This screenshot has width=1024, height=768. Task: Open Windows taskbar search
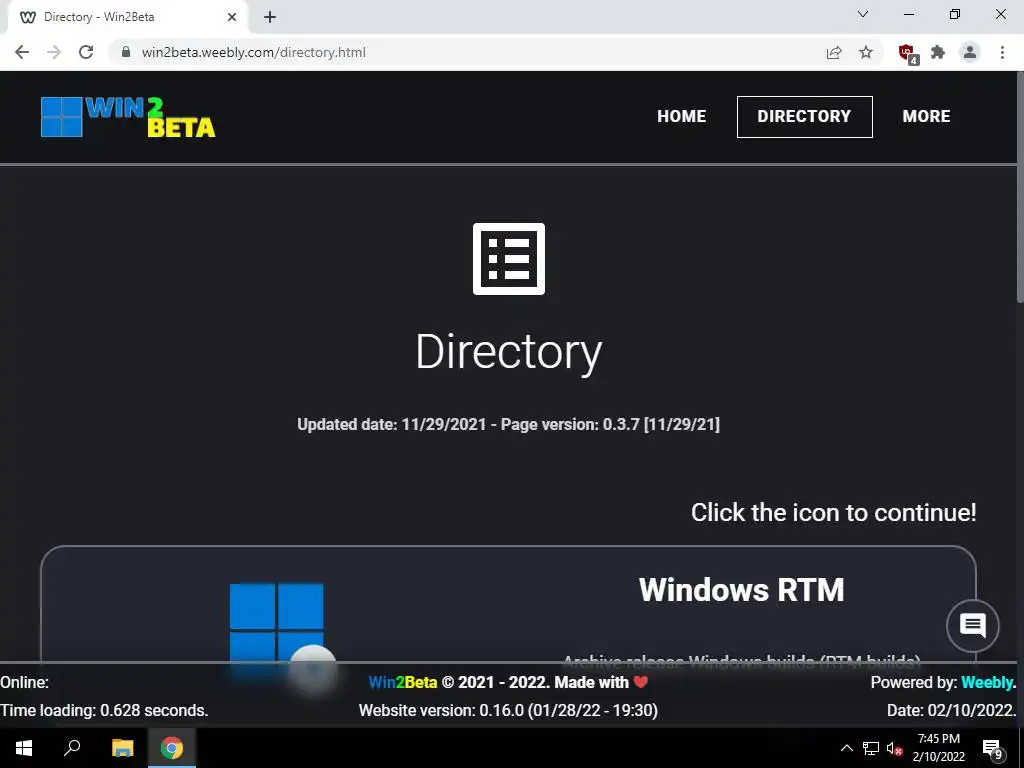point(72,748)
